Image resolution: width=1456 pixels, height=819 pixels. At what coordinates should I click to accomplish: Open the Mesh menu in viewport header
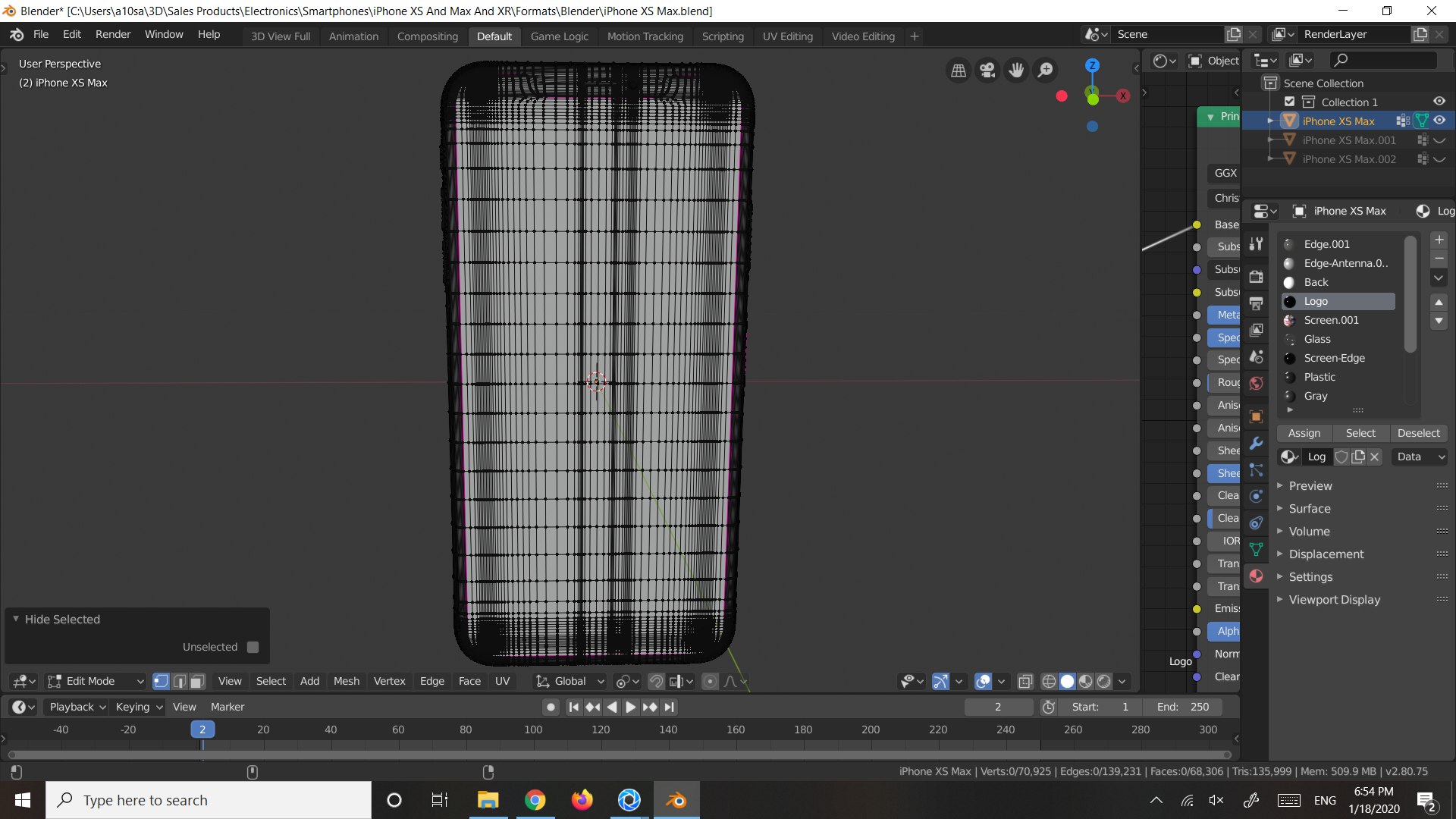(x=347, y=681)
